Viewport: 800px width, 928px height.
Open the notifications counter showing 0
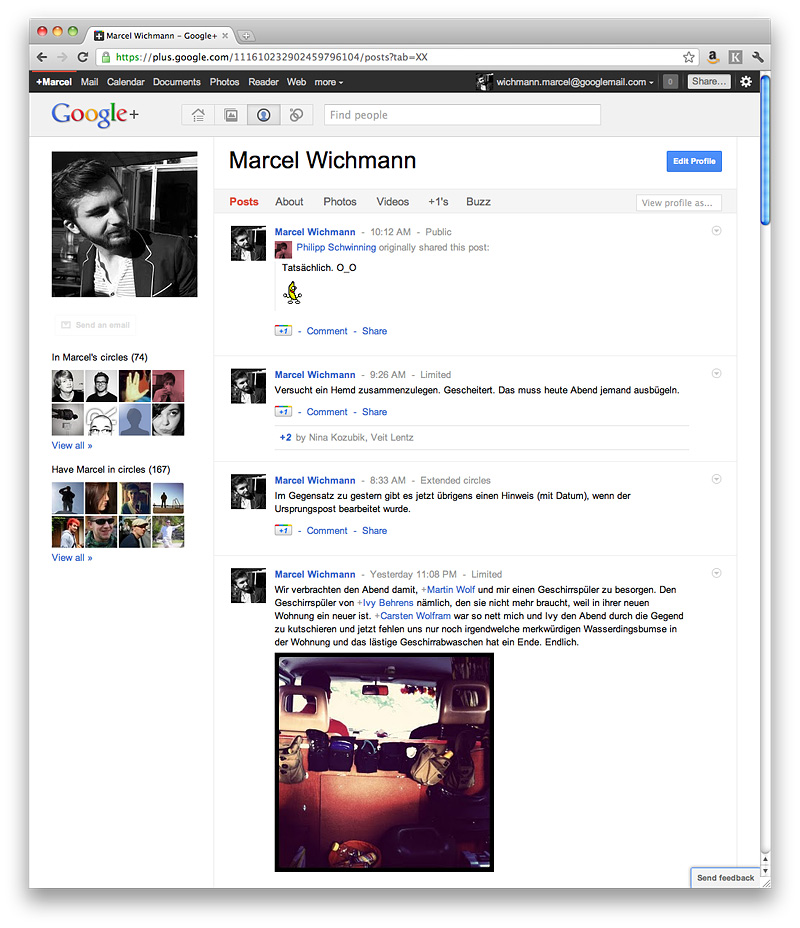tap(670, 82)
